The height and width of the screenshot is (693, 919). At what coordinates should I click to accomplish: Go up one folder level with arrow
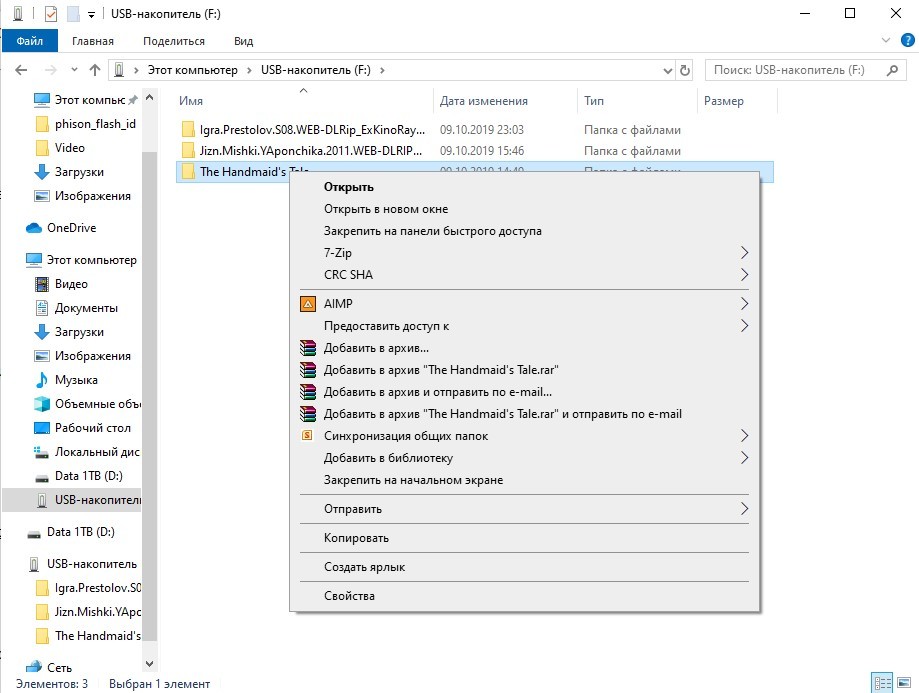[95, 71]
